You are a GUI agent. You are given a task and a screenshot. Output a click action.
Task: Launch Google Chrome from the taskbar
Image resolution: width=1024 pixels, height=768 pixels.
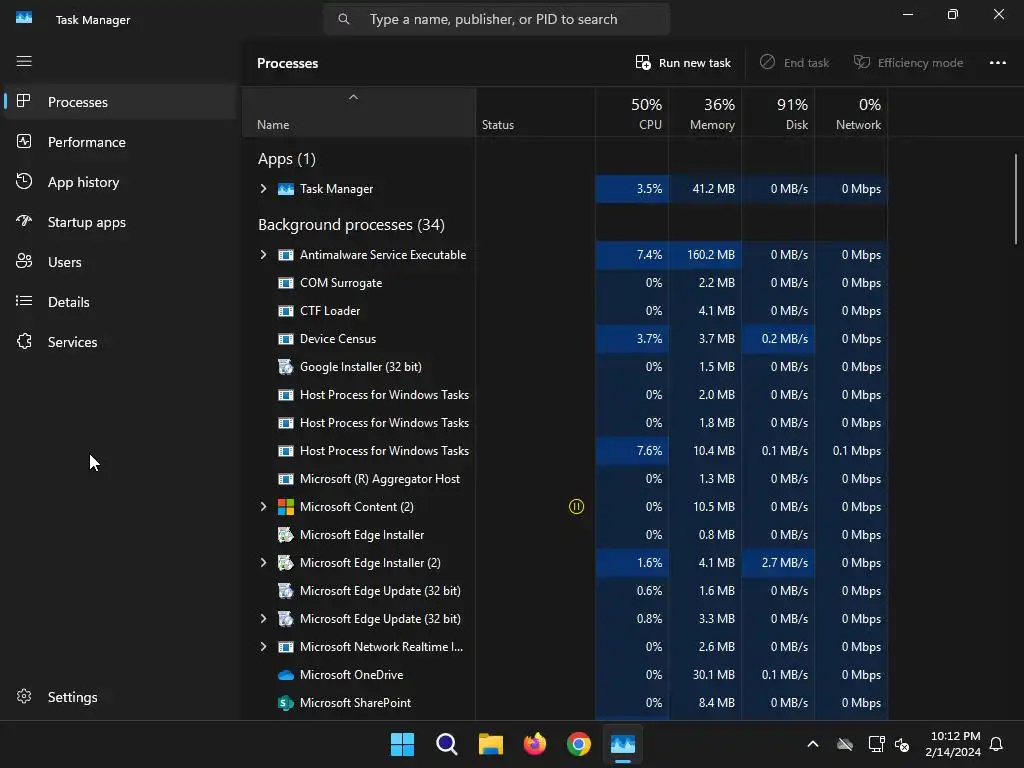(x=579, y=744)
